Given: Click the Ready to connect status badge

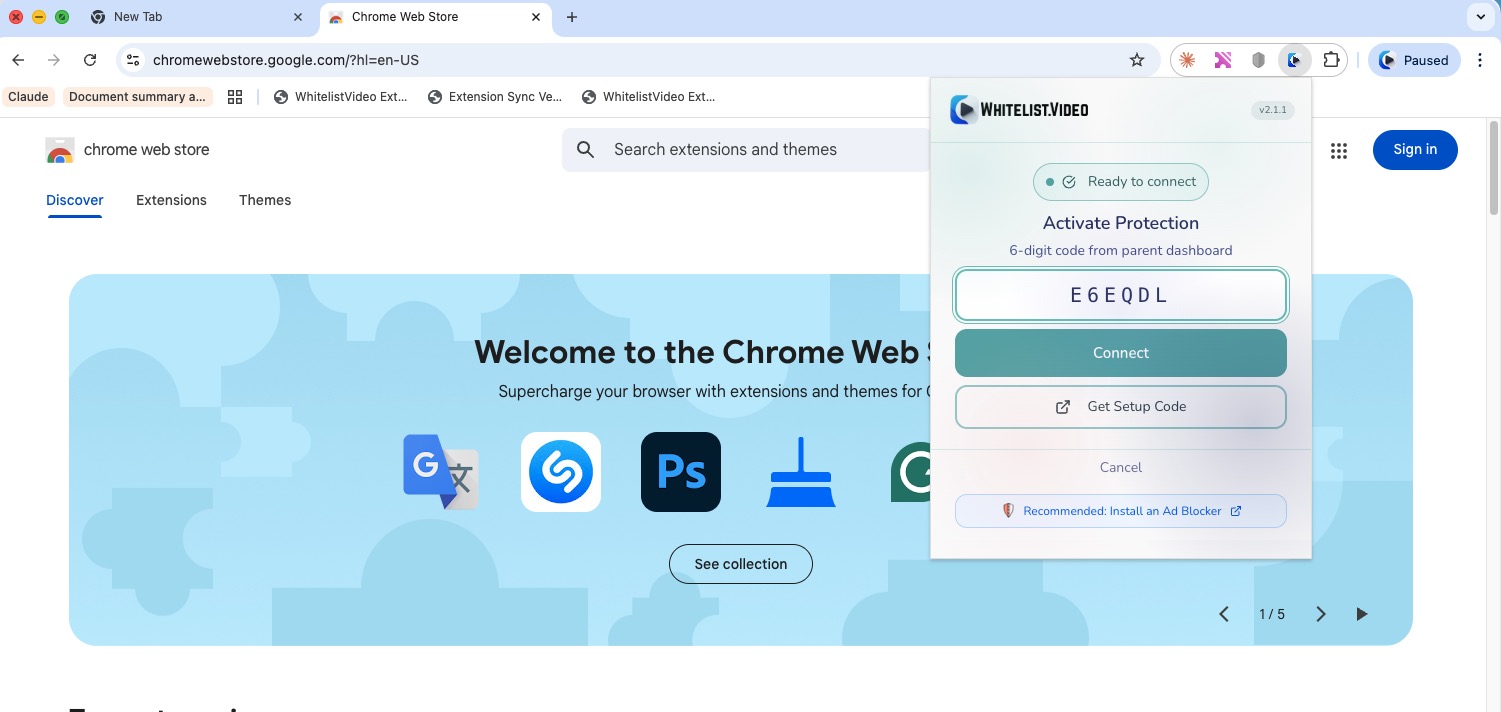Looking at the screenshot, I should tap(1121, 182).
